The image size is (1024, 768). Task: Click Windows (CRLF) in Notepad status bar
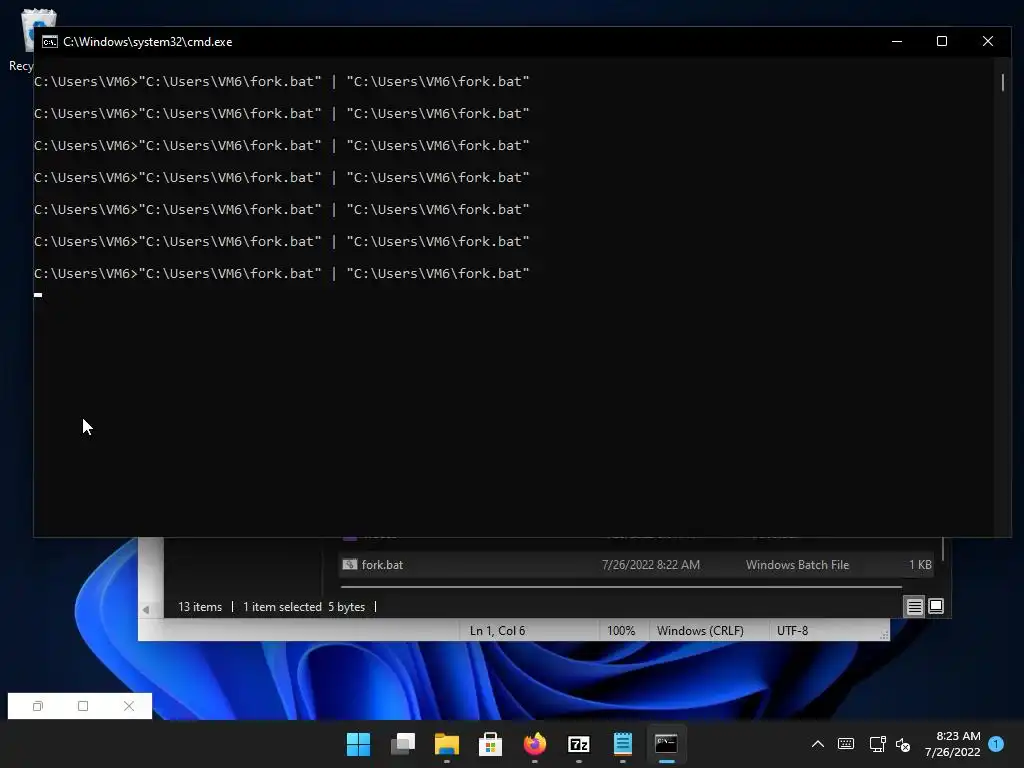click(700, 631)
